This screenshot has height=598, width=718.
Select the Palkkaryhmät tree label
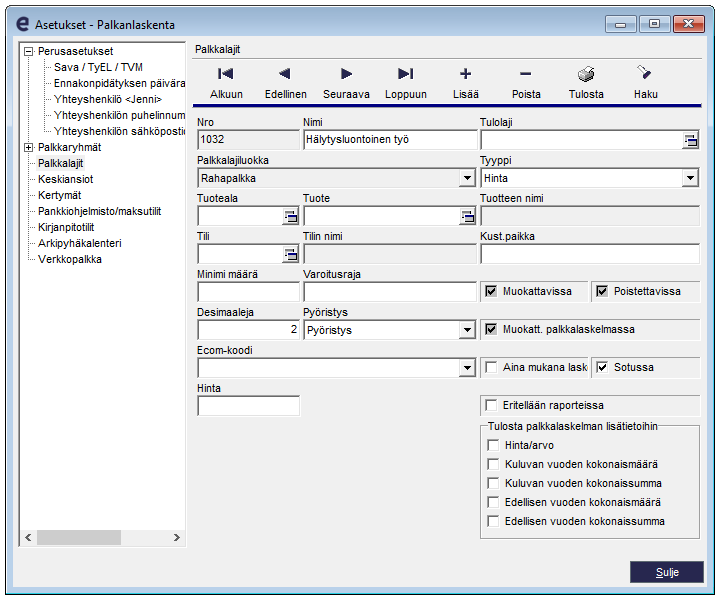click(69, 147)
